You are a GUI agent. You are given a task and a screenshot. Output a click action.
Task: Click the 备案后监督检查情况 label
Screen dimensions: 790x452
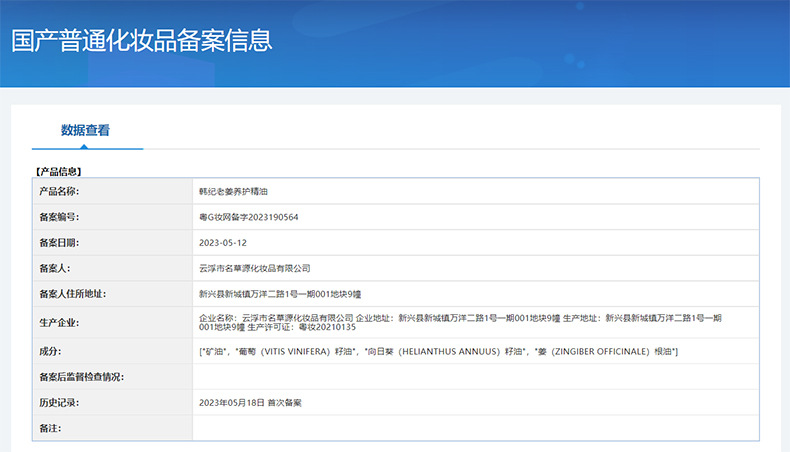coord(82,377)
